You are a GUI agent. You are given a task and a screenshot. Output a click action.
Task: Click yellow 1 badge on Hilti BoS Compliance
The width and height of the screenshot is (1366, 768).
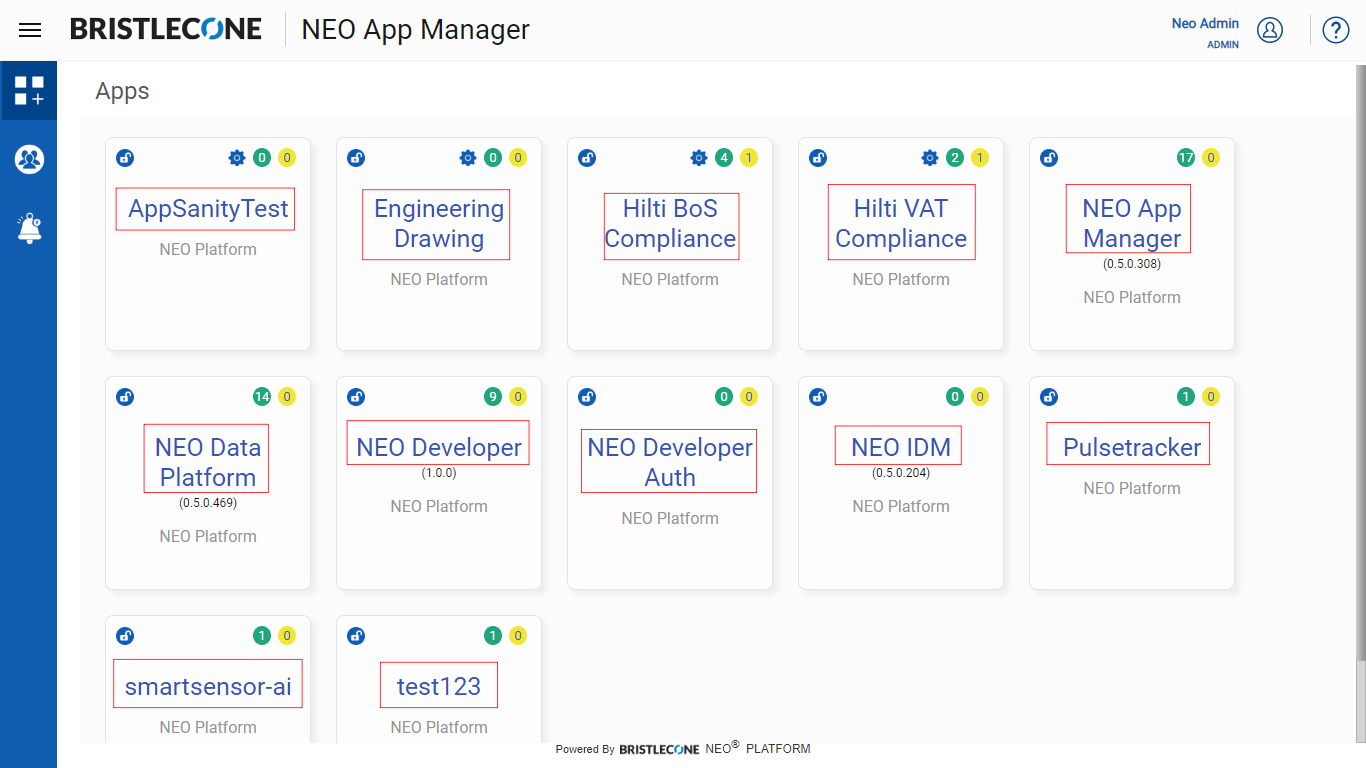coord(749,158)
